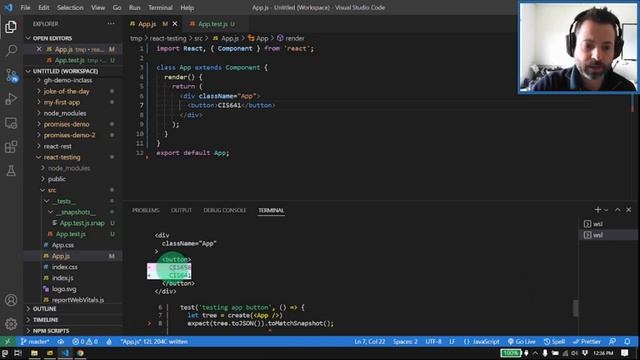Select the second wsl terminal
The height and width of the screenshot is (360, 640).
(607, 235)
